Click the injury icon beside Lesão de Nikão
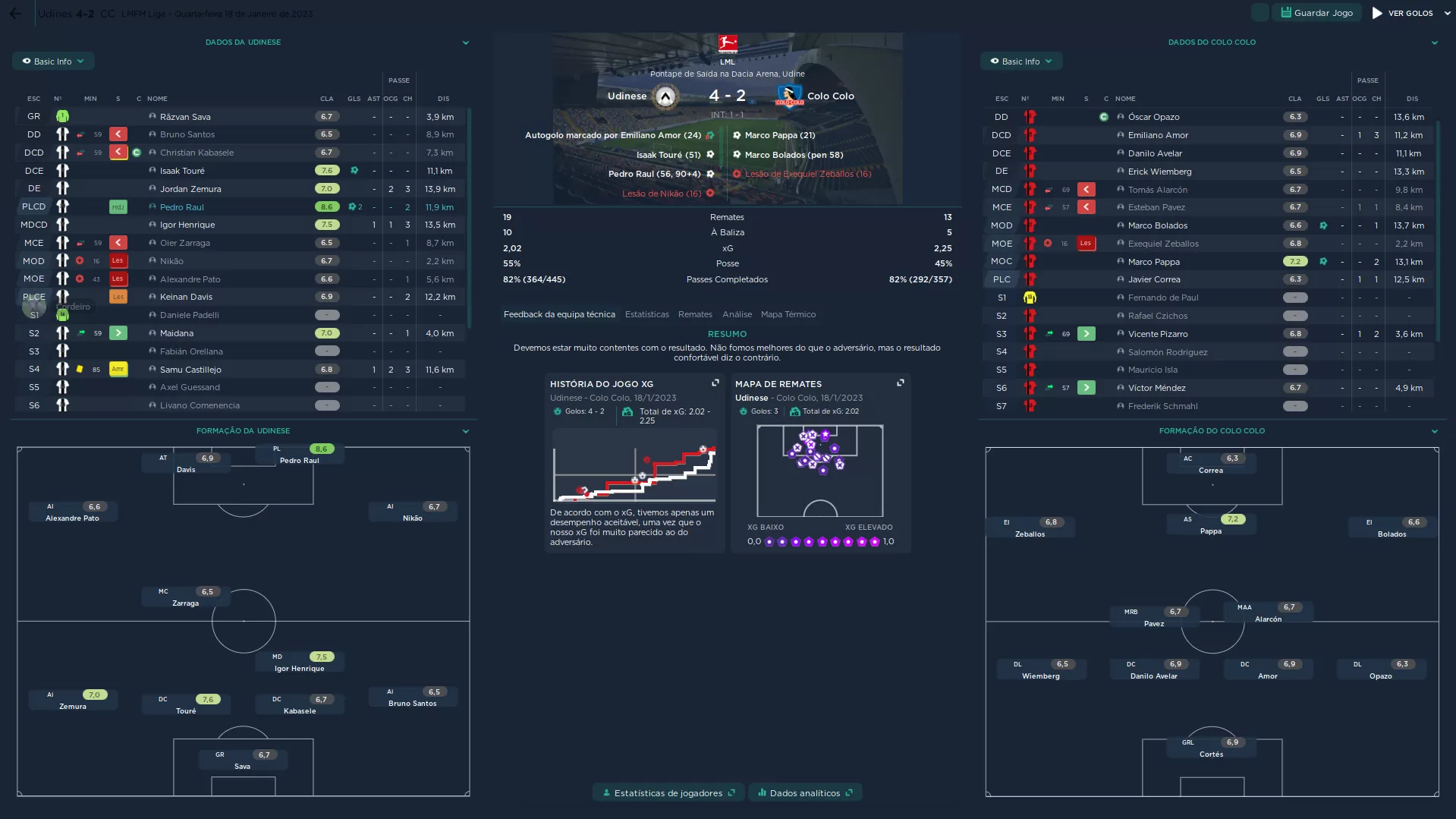The width and height of the screenshot is (1456, 819). point(710,194)
